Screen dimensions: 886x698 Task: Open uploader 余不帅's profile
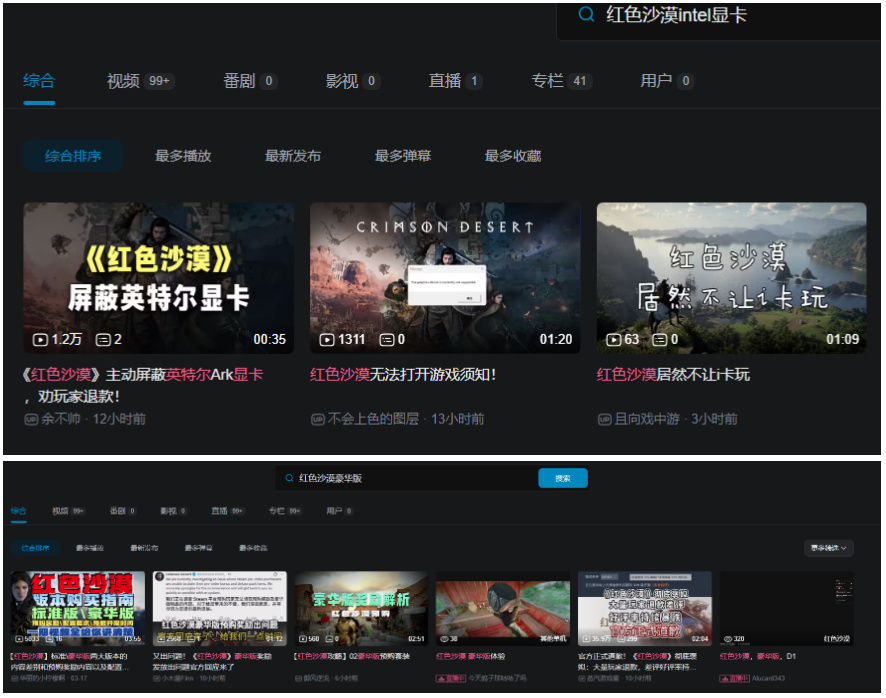click(x=60, y=419)
